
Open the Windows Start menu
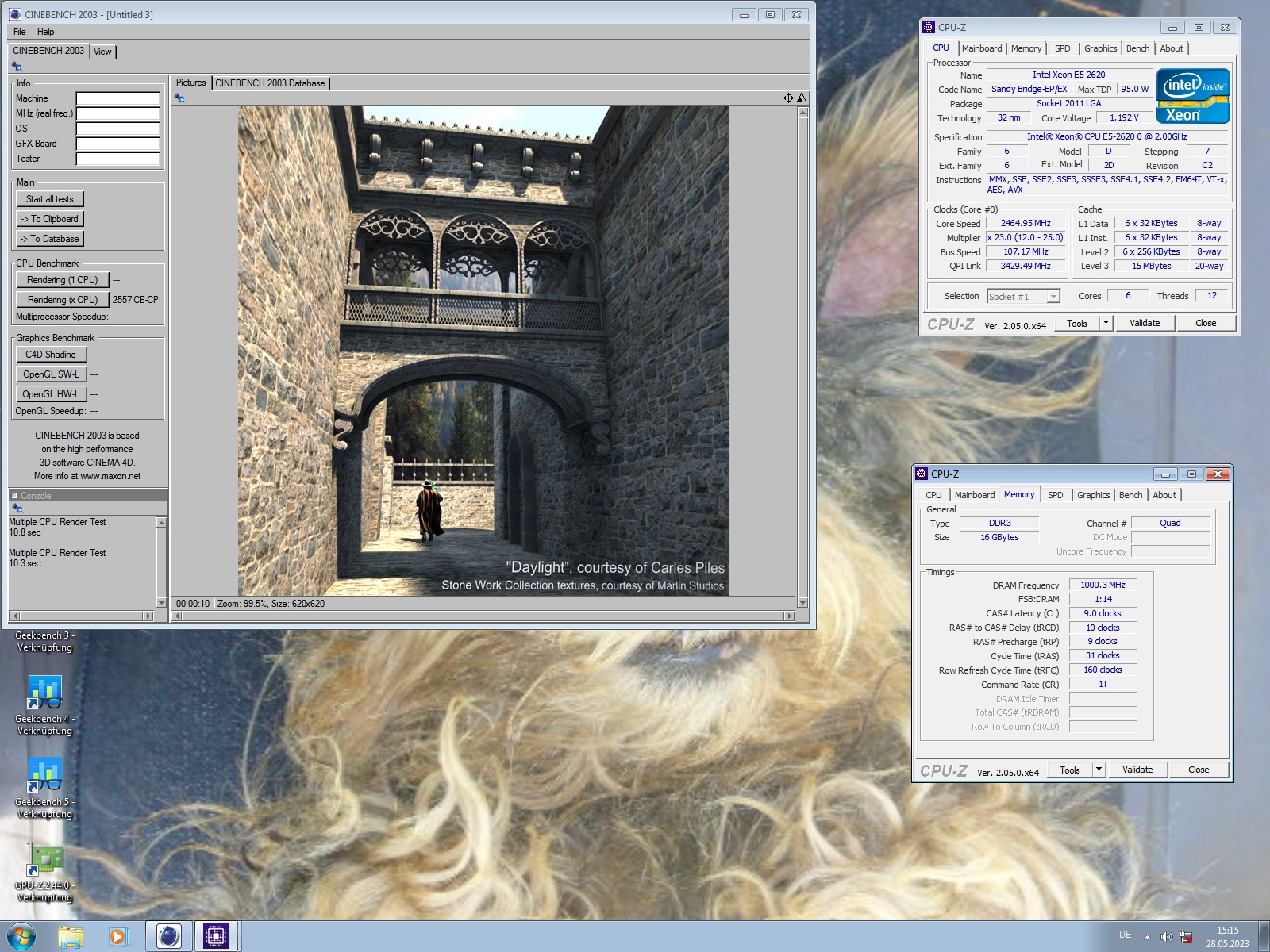pyautogui.click(x=21, y=937)
